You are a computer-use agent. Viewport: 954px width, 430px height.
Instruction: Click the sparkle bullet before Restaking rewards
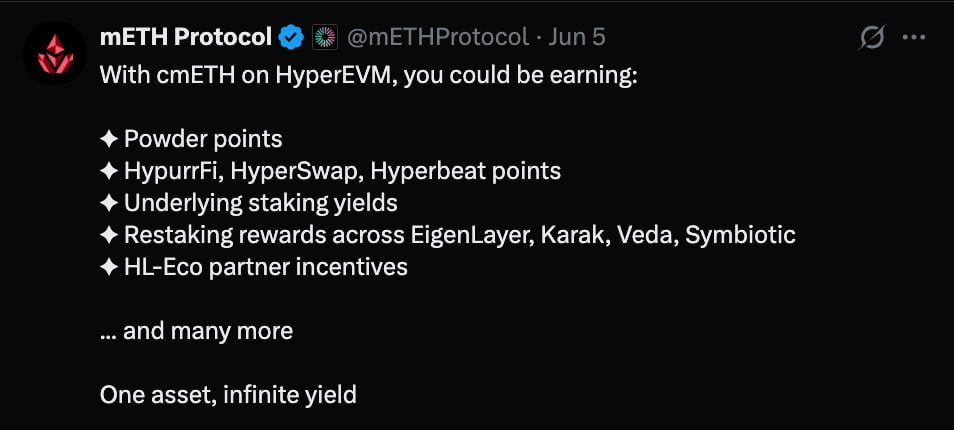tap(108, 235)
